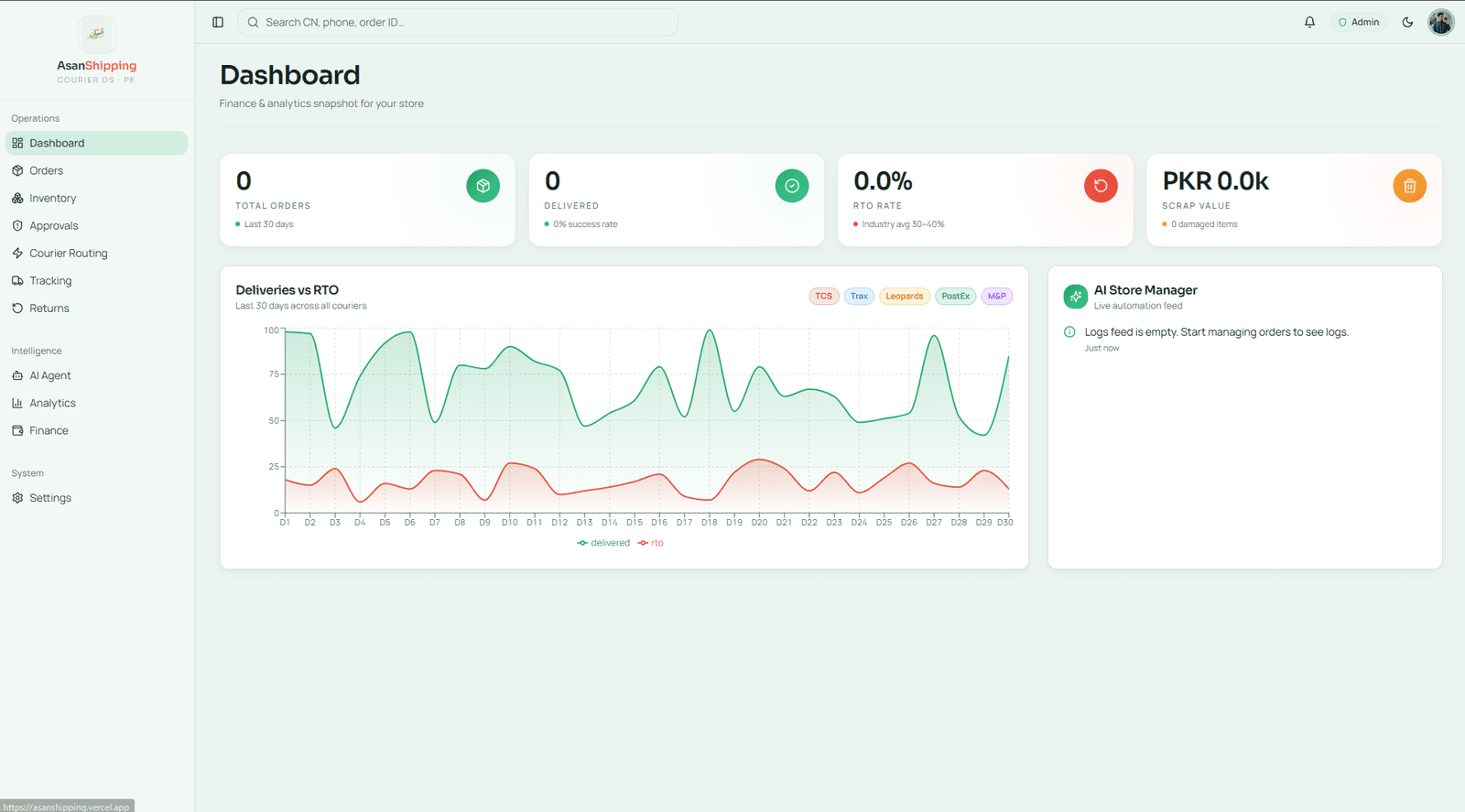Select the Trax courier chip
Image resolution: width=1465 pixels, height=812 pixels.
[859, 296]
